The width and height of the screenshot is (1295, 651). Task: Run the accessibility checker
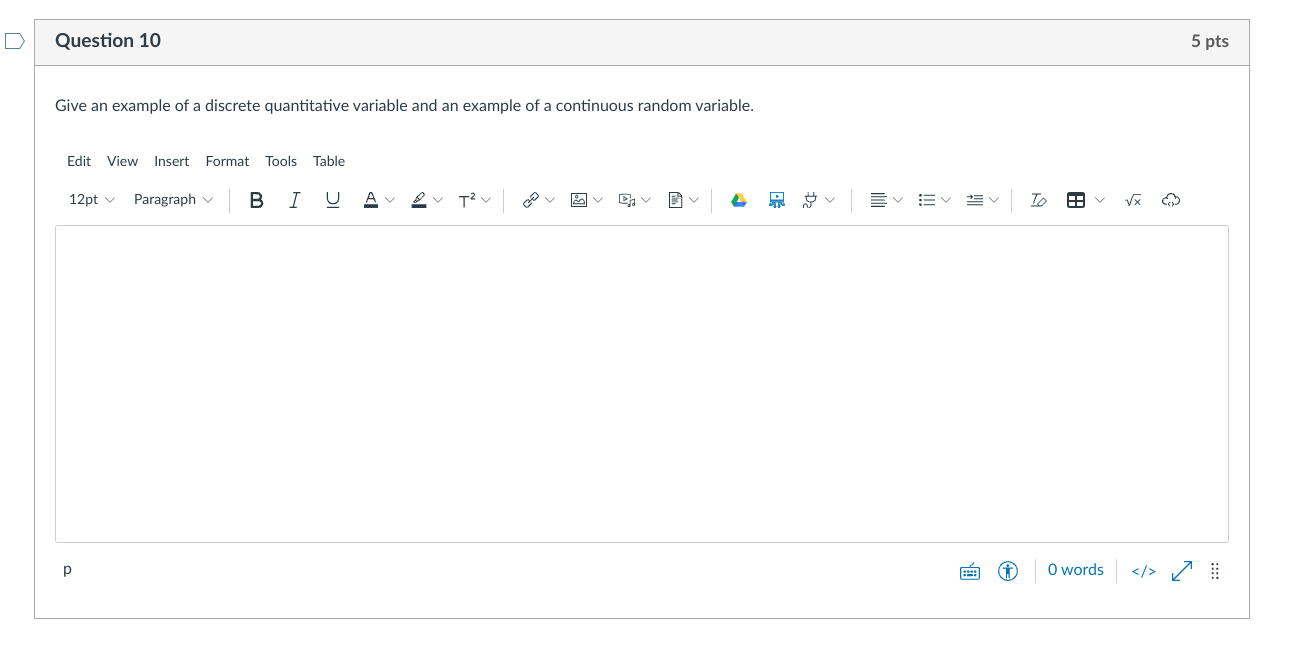pos(1007,570)
